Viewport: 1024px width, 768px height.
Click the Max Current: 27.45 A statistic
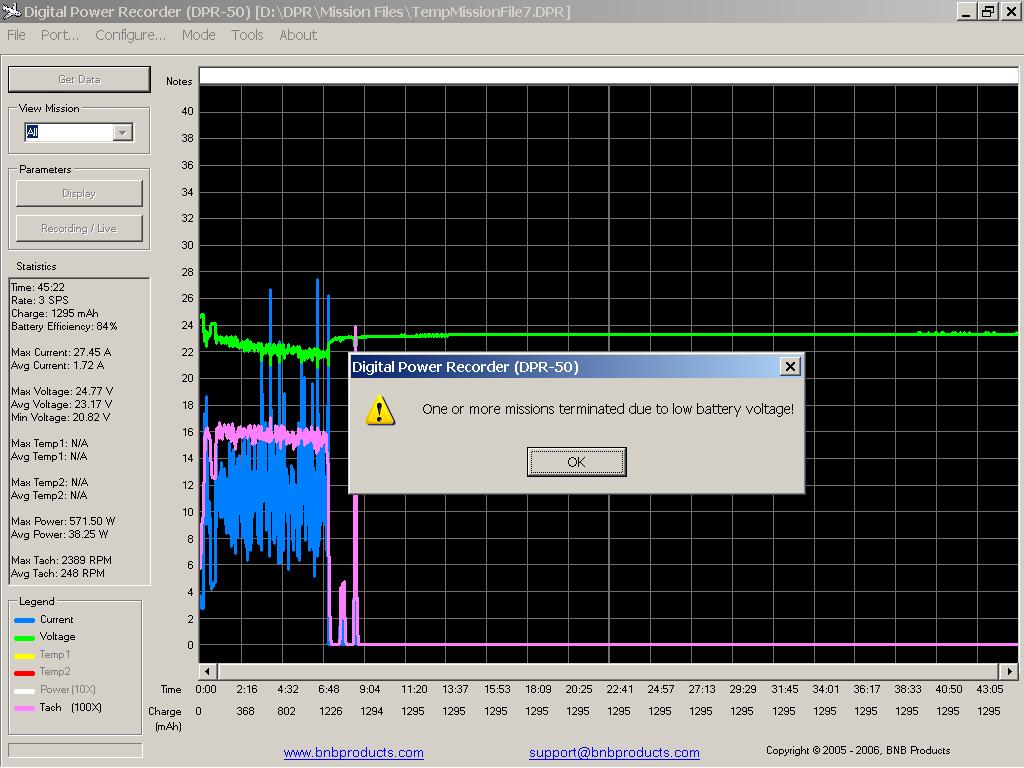[x=61, y=353]
